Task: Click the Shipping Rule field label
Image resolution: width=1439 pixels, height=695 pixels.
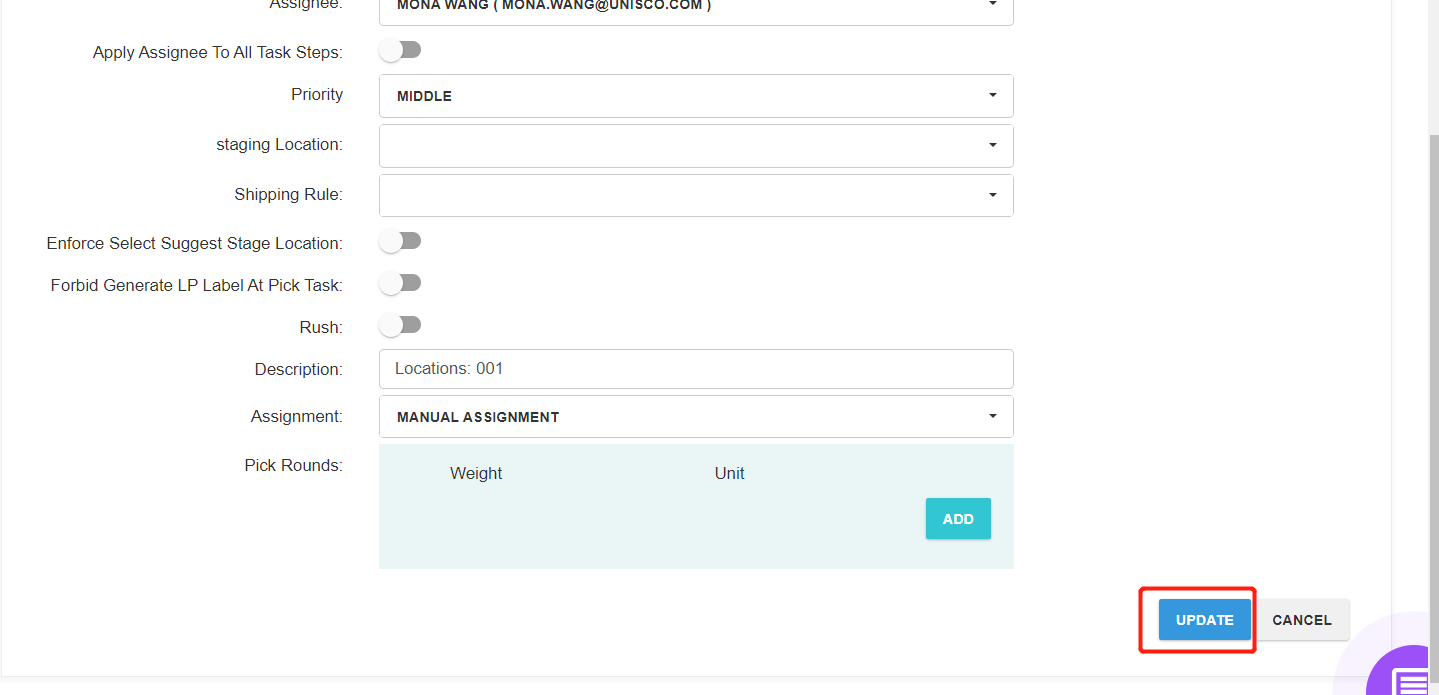Action: (288, 194)
